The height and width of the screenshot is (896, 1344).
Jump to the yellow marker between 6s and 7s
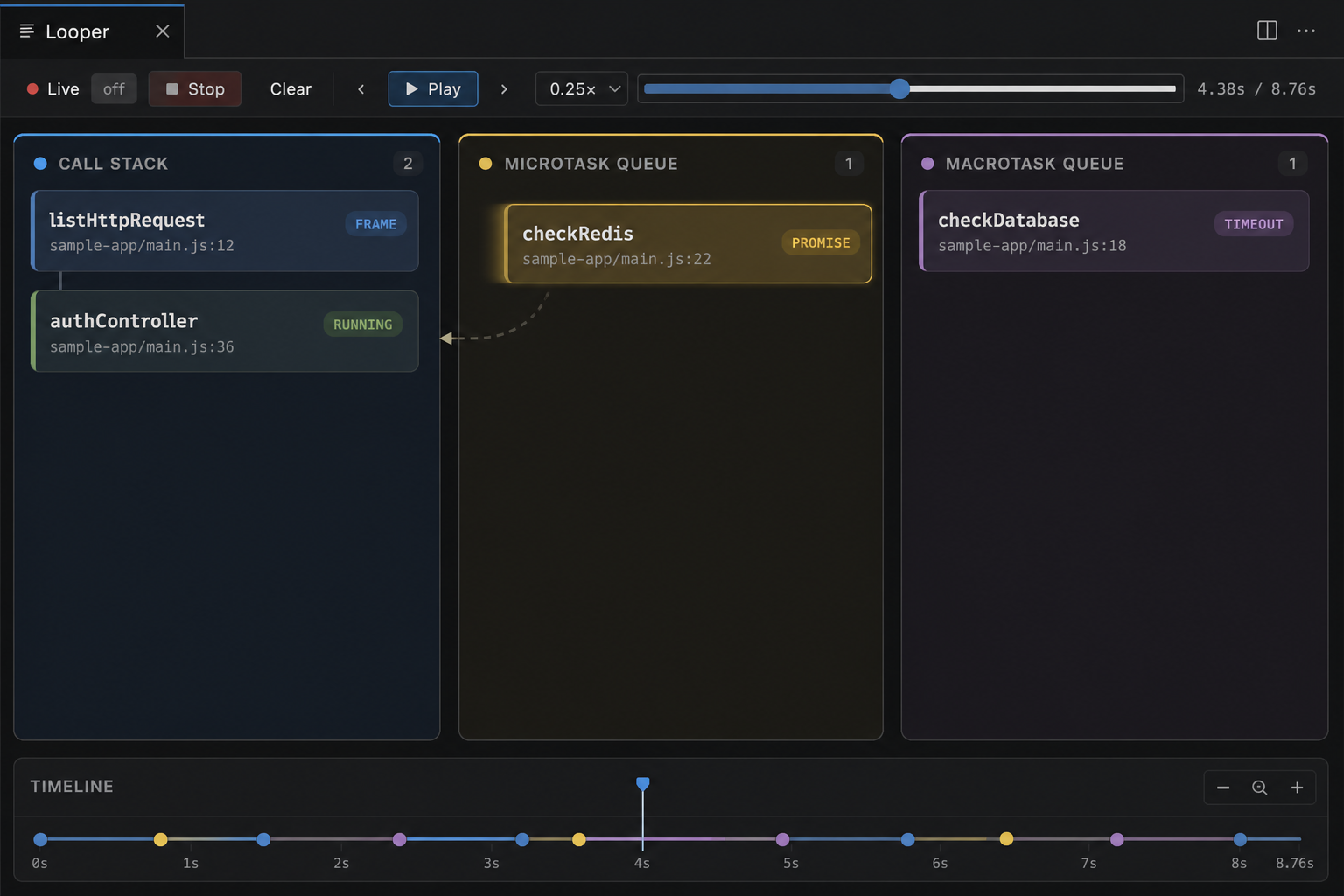[x=1006, y=838]
